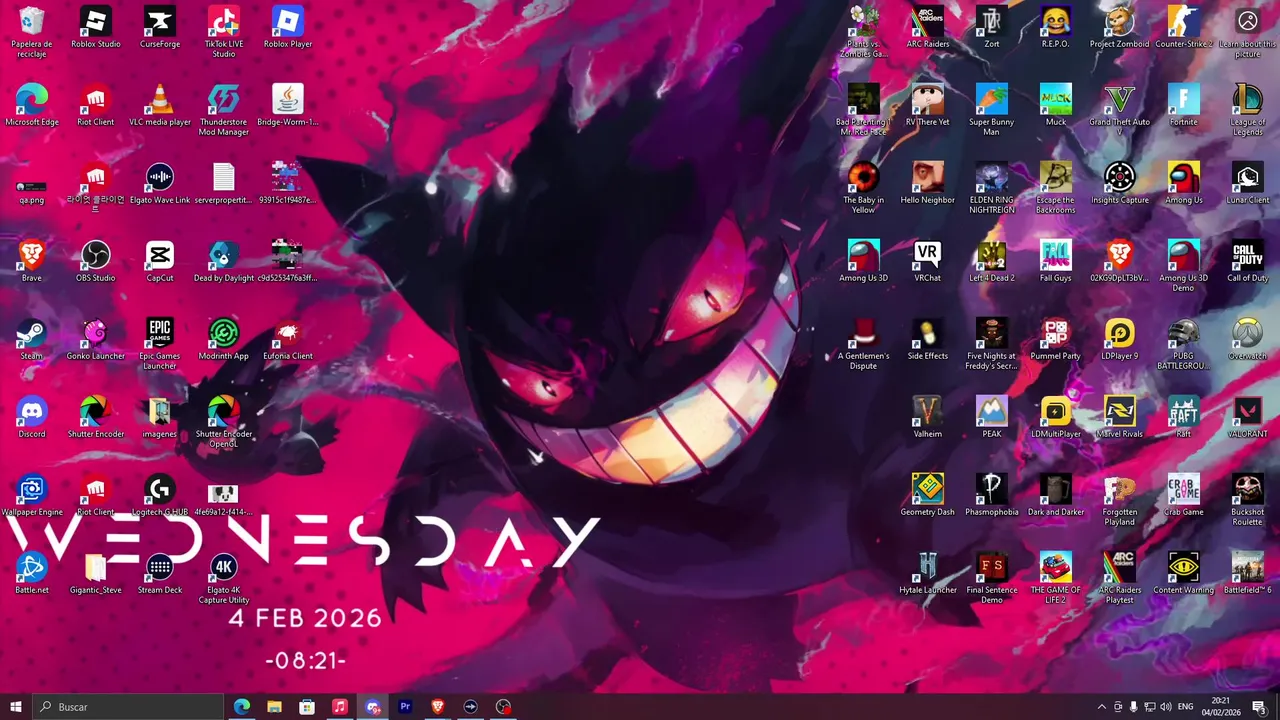Select the PUBG BATTLEGROUNDS icon
Screen dimensions: 1280x720
(x=1184, y=344)
